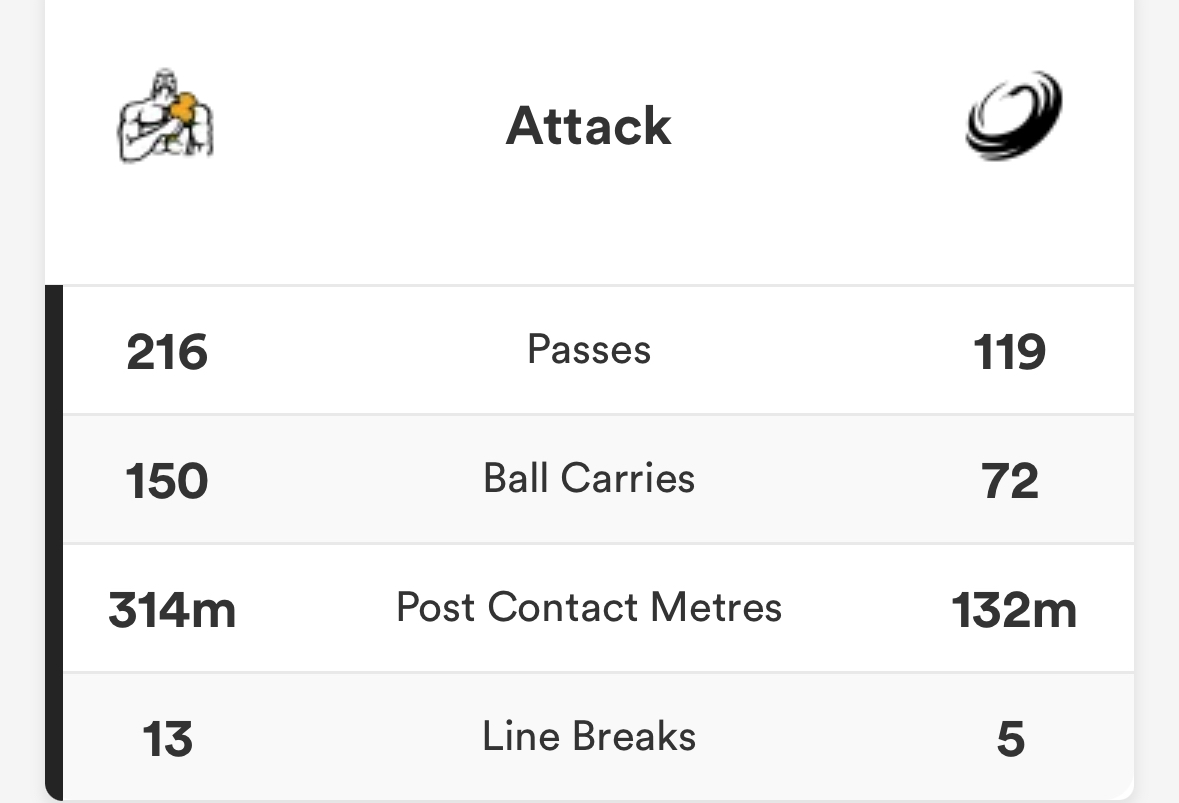
Task: Click the dark vertical bar beside stats
Action: coord(54,540)
